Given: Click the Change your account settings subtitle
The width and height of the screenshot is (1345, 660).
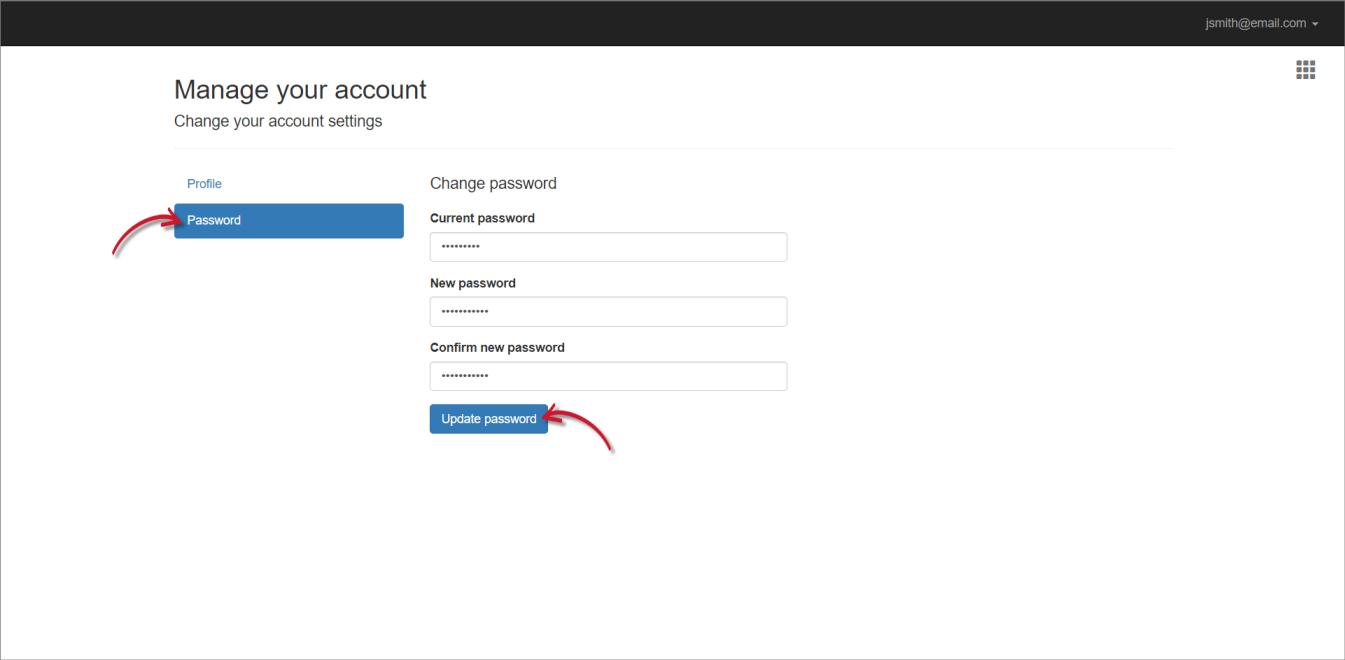Looking at the screenshot, I should click(278, 120).
